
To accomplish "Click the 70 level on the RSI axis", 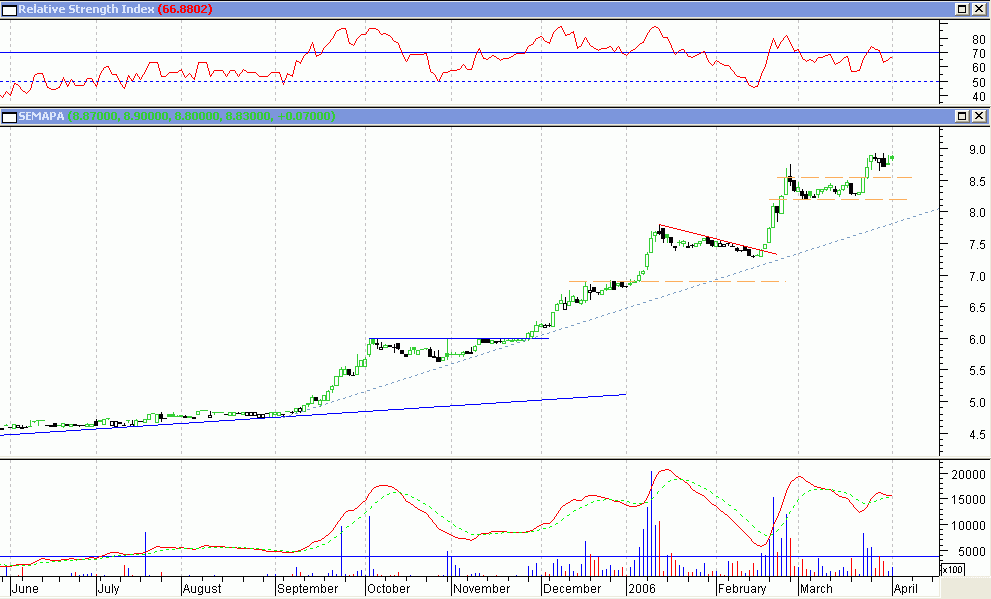I will pos(979,54).
